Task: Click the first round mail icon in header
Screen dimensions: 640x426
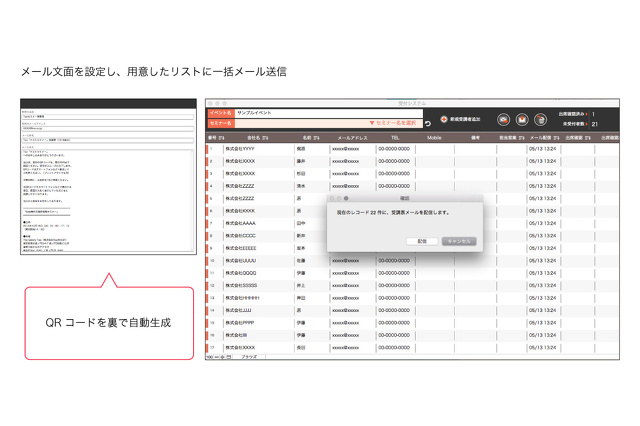Action: pos(502,119)
